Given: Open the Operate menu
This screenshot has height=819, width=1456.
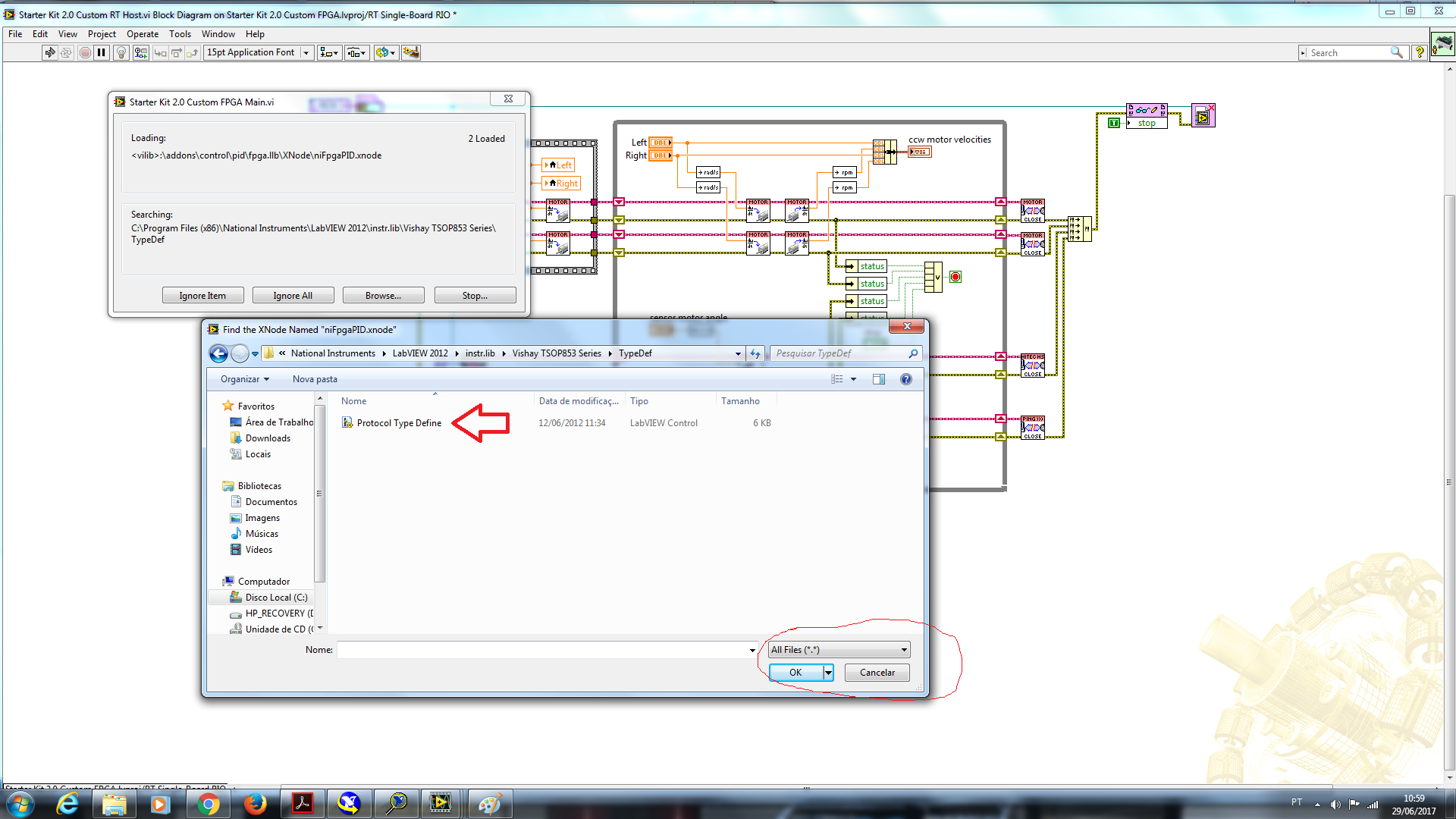Looking at the screenshot, I should pyautogui.click(x=143, y=34).
